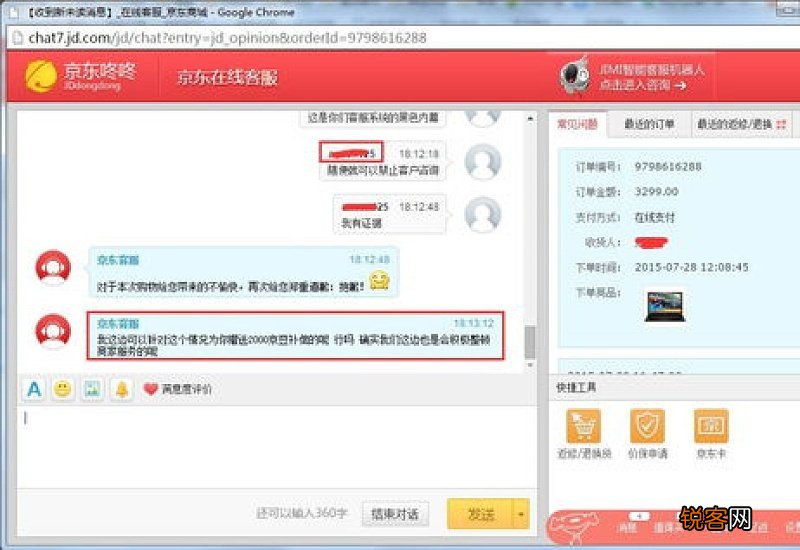Click the chat scrollbar thumb
This screenshot has width=800, height=550.
[530, 342]
